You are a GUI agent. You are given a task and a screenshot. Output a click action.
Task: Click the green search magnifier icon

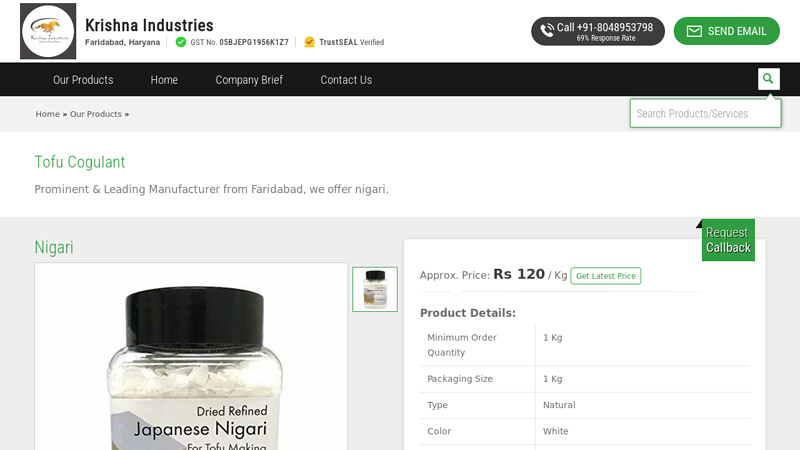[x=768, y=79]
